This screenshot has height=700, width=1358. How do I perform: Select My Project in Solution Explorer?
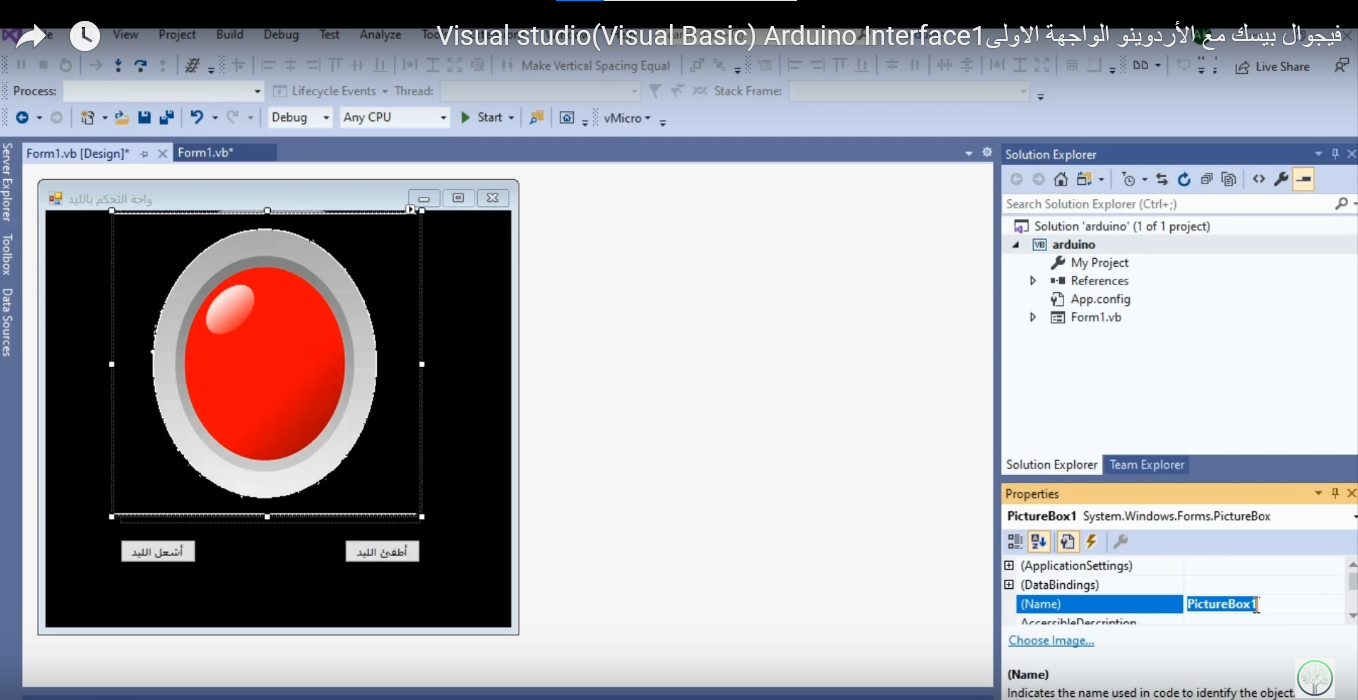[x=1099, y=263]
